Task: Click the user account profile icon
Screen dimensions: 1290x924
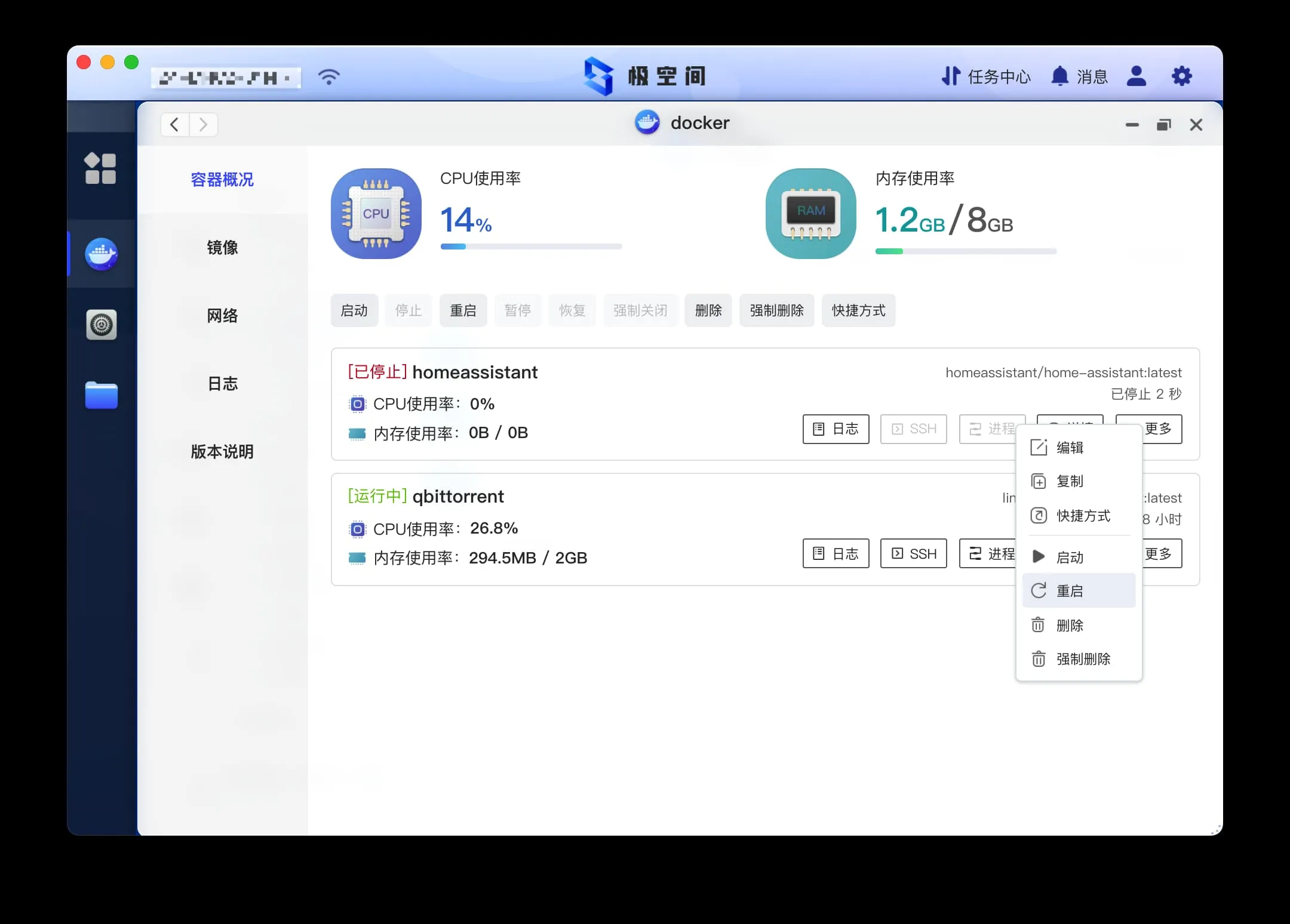Action: pyautogui.click(x=1136, y=76)
